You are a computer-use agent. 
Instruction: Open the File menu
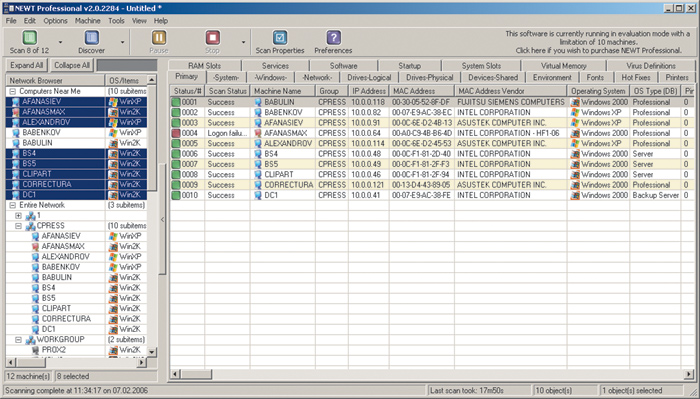coord(11,21)
